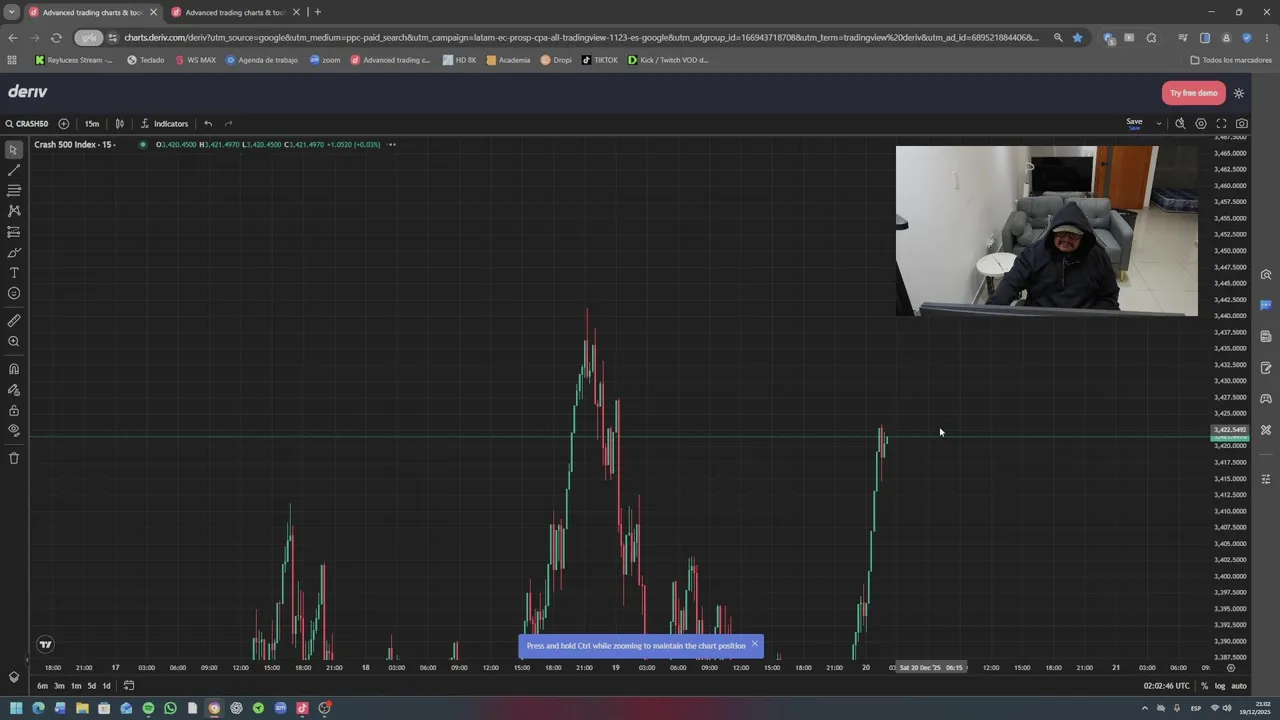
Task: Redo the chart action
Action: [x=228, y=124]
